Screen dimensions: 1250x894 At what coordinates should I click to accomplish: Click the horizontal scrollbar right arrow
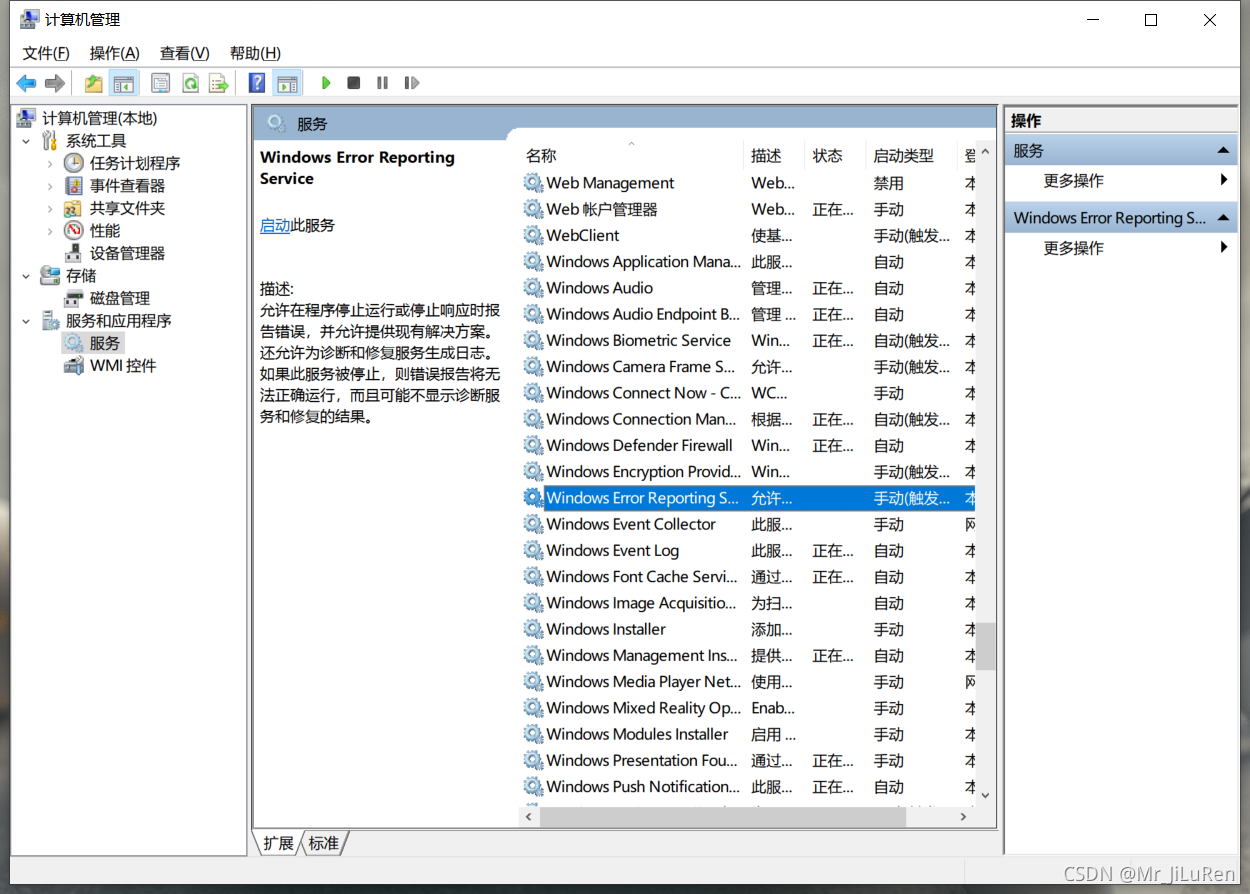click(x=964, y=817)
